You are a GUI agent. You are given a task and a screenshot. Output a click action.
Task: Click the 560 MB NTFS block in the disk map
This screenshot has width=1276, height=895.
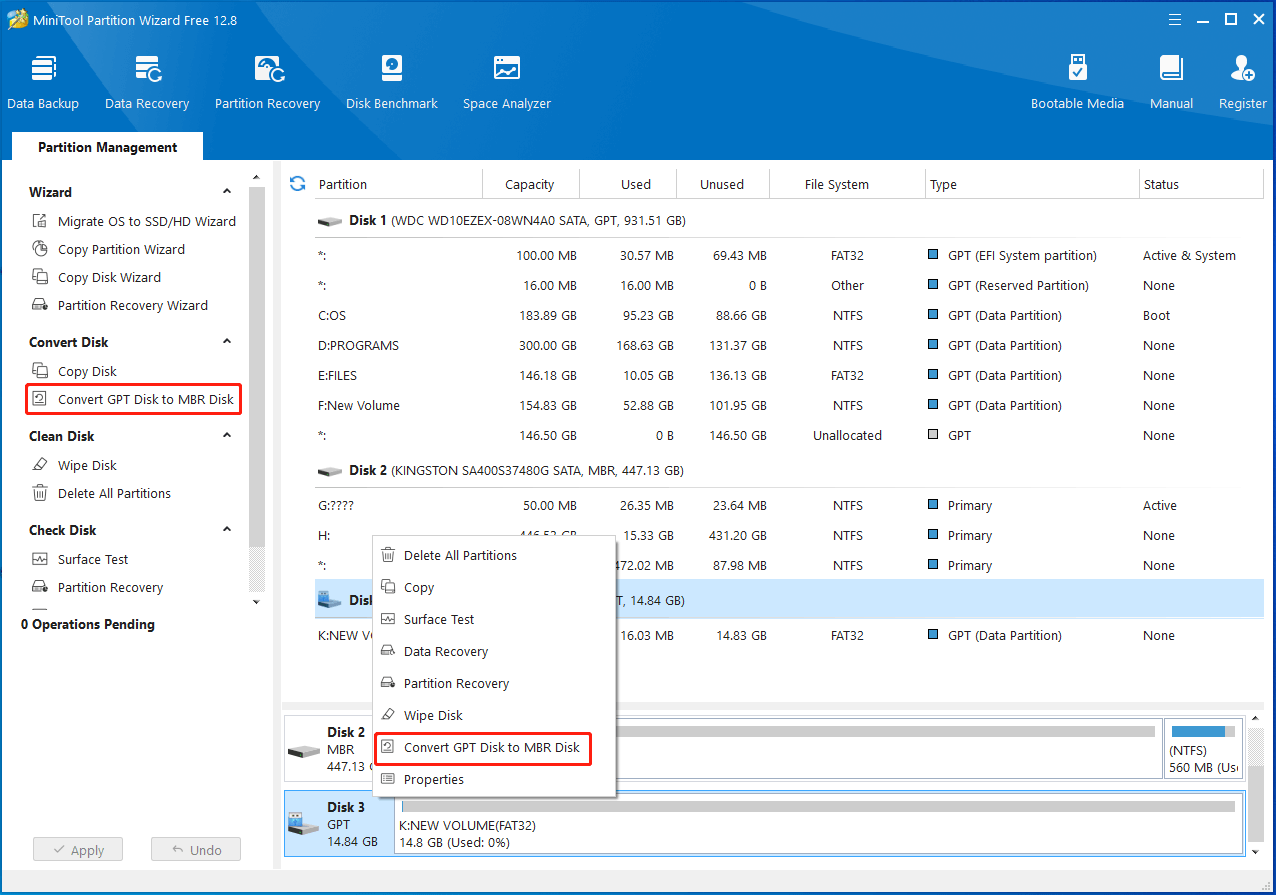point(1203,749)
